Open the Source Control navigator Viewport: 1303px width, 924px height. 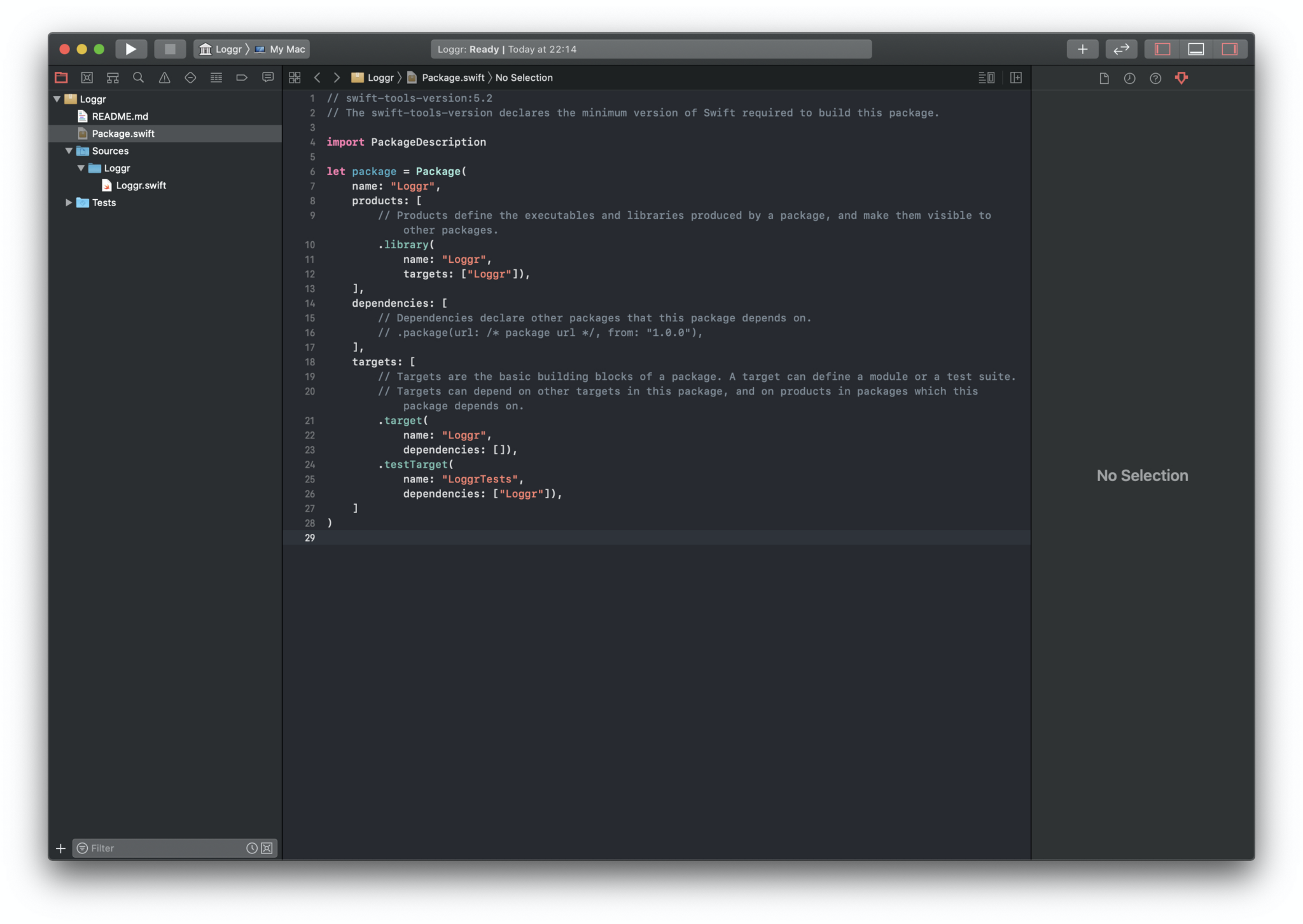coord(87,78)
